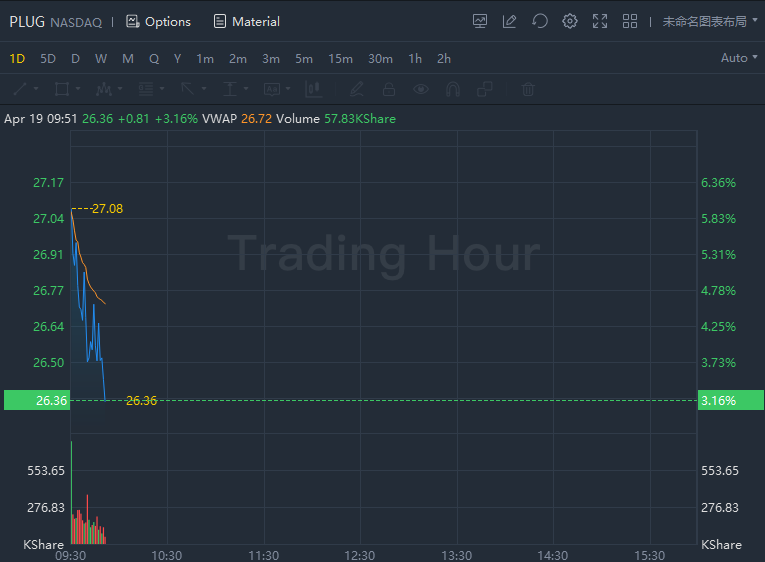Expand the text annotation tool arrow
Screen dimensions: 765x562
(288, 89)
